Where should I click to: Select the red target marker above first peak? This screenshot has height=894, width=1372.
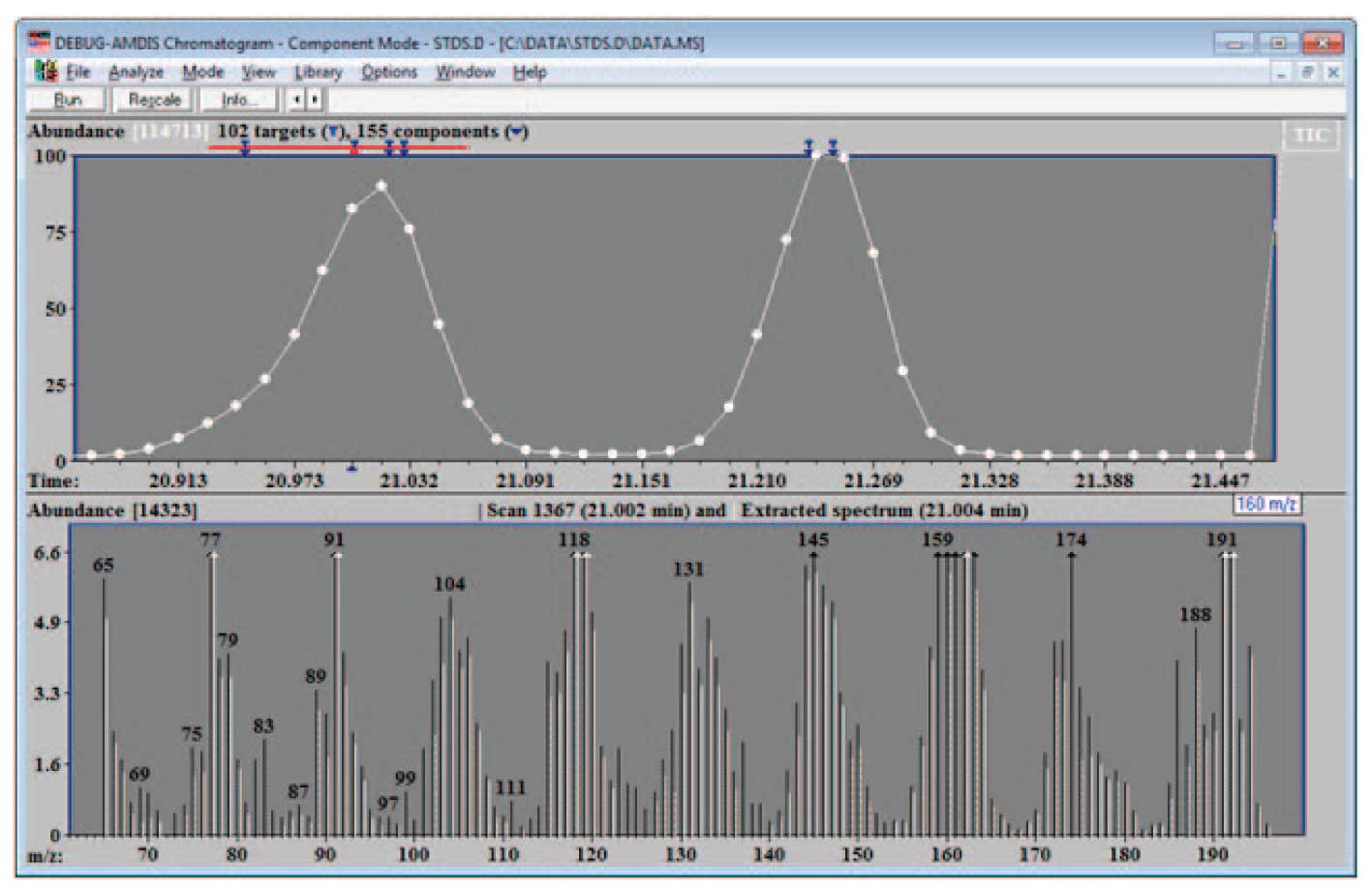(354, 147)
